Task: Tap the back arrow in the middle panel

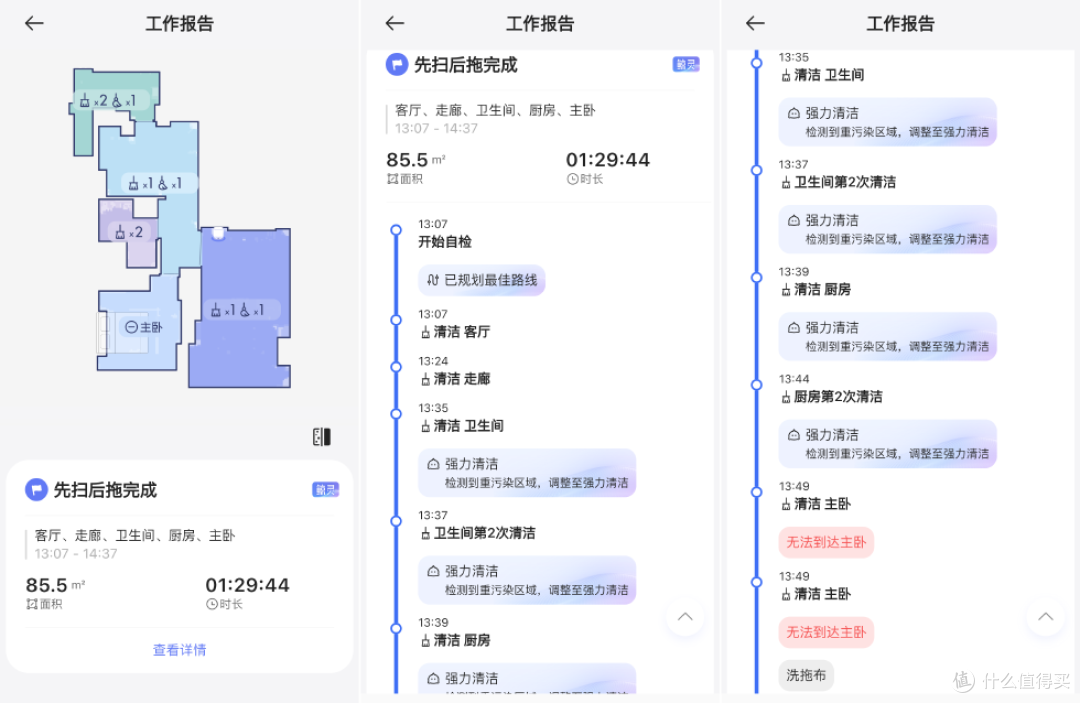Action: tap(395, 23)
